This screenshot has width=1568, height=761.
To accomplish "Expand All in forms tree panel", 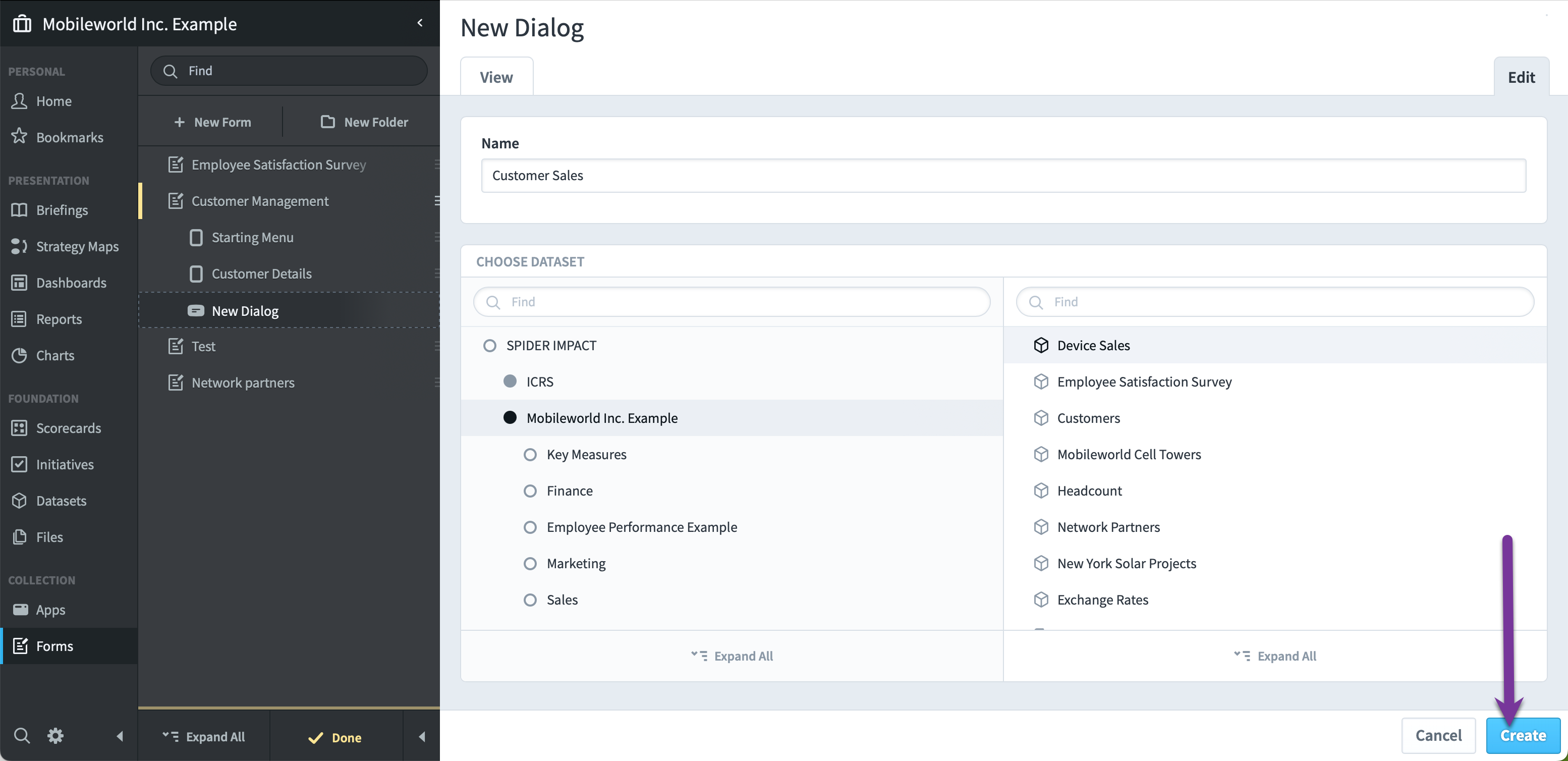I will tap(204, 737).
